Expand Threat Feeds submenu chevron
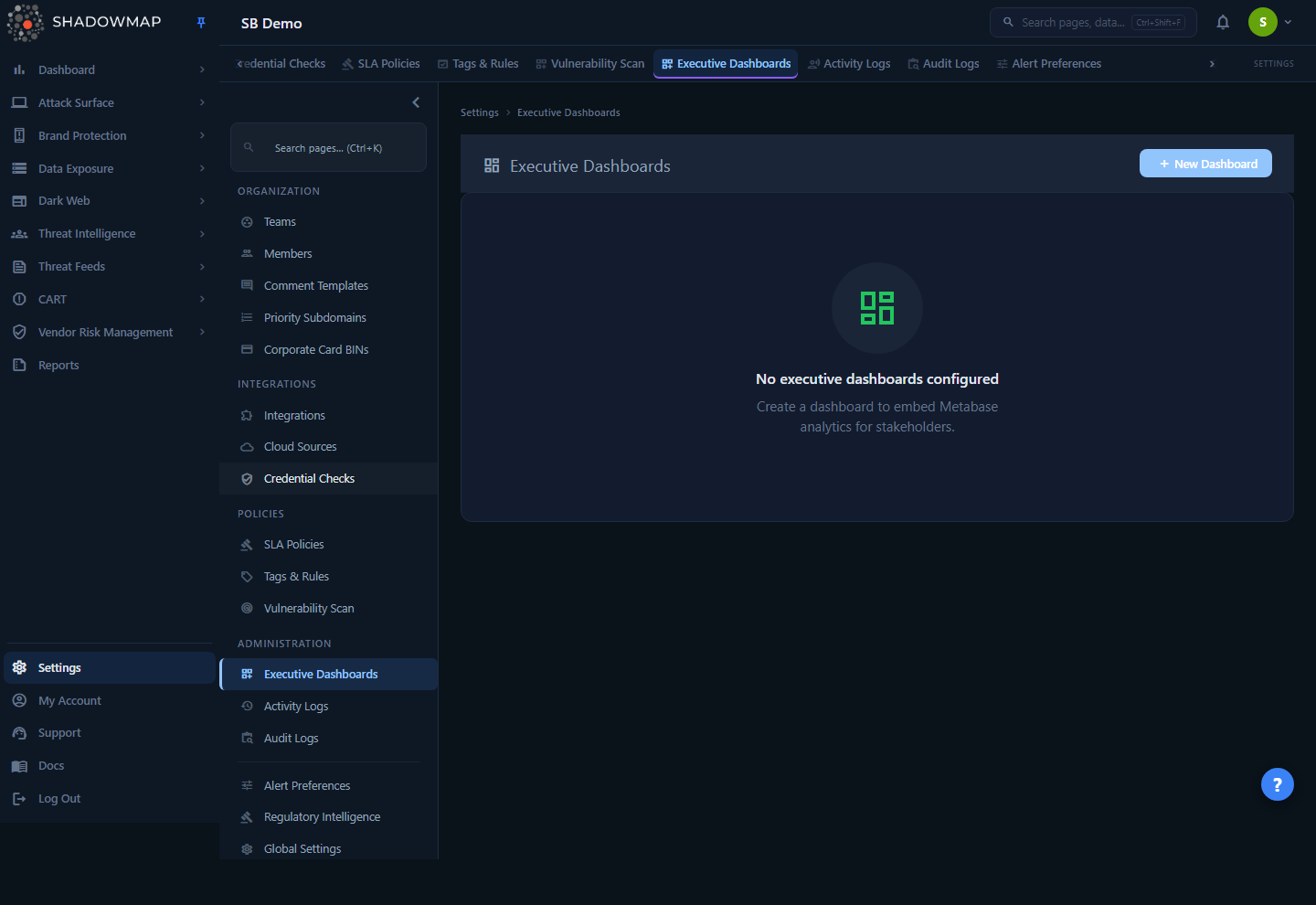 (202, 267)
